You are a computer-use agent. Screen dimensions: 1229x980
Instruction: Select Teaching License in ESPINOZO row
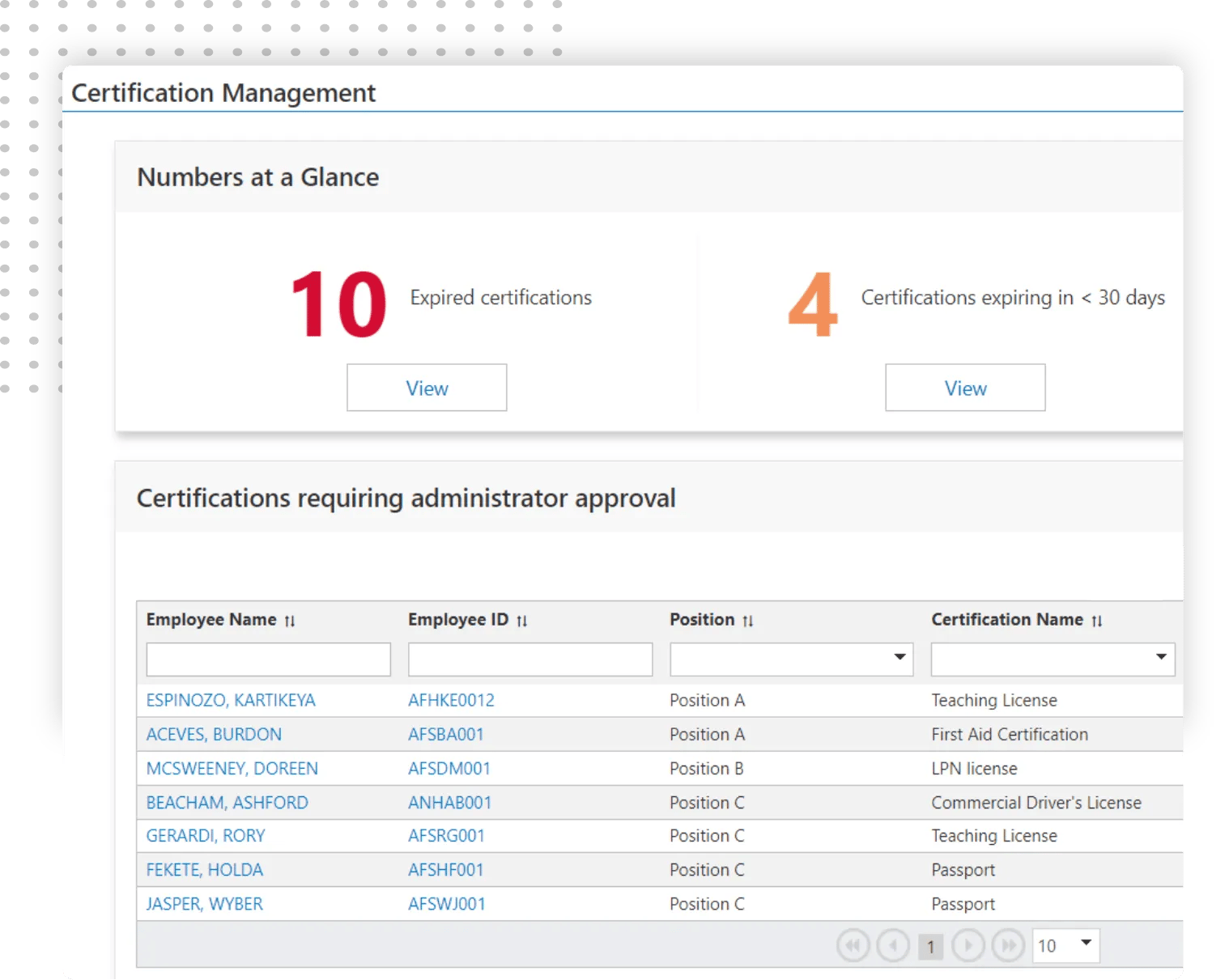[x=994, y=700]
